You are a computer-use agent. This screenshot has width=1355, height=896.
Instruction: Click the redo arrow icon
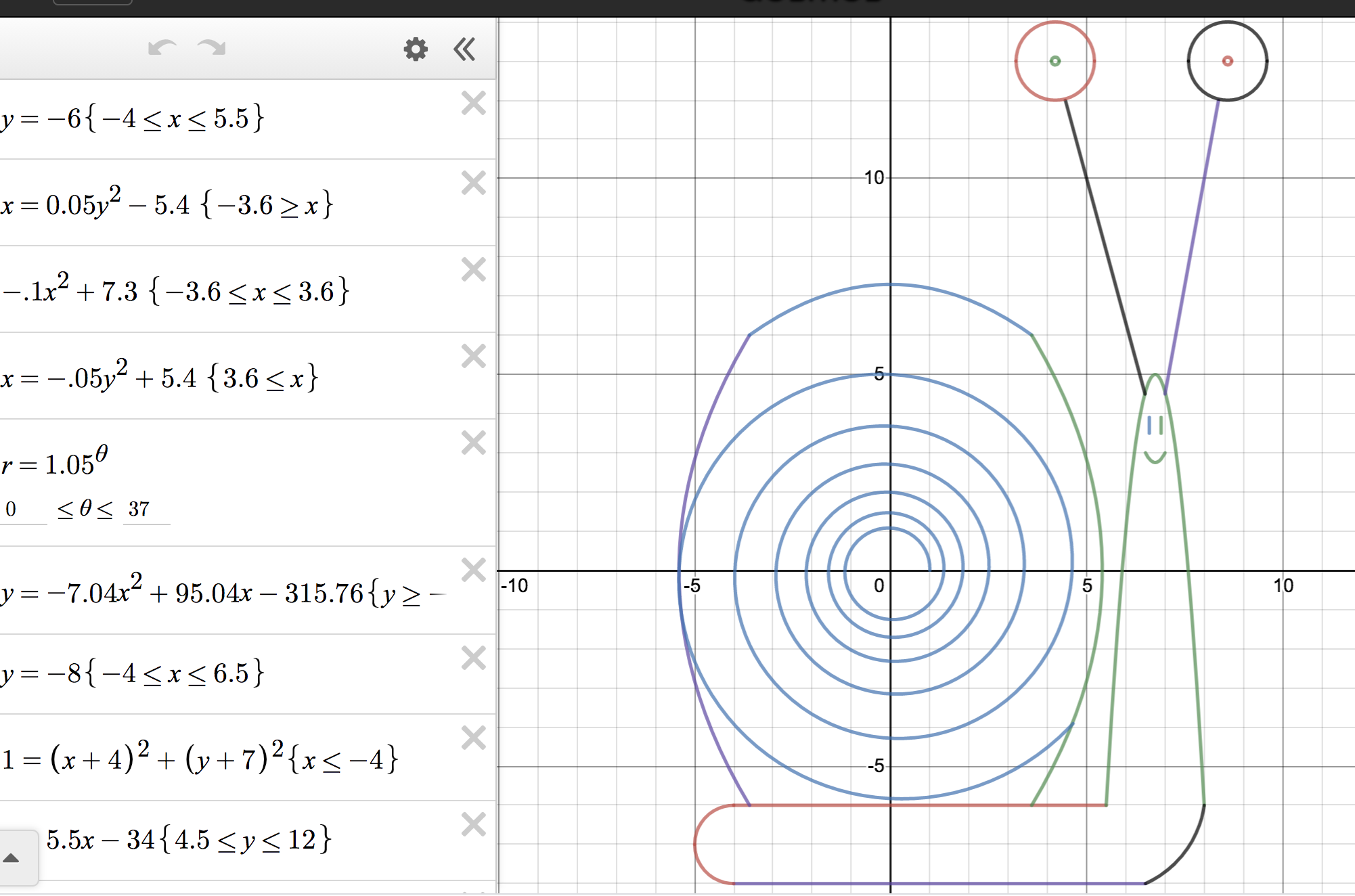pyautogui.click(x=211, y=48)
